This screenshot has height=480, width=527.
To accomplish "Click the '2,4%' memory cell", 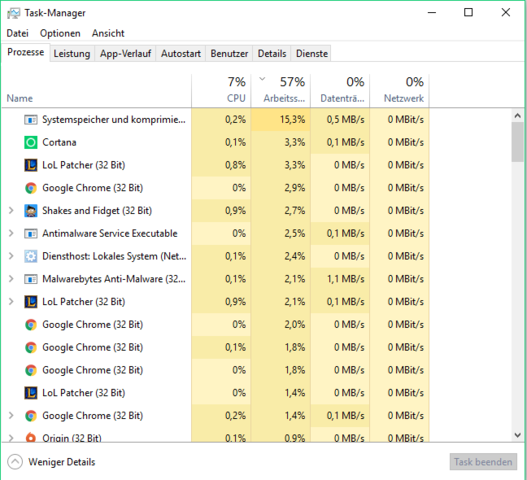I will click(281, 256).
